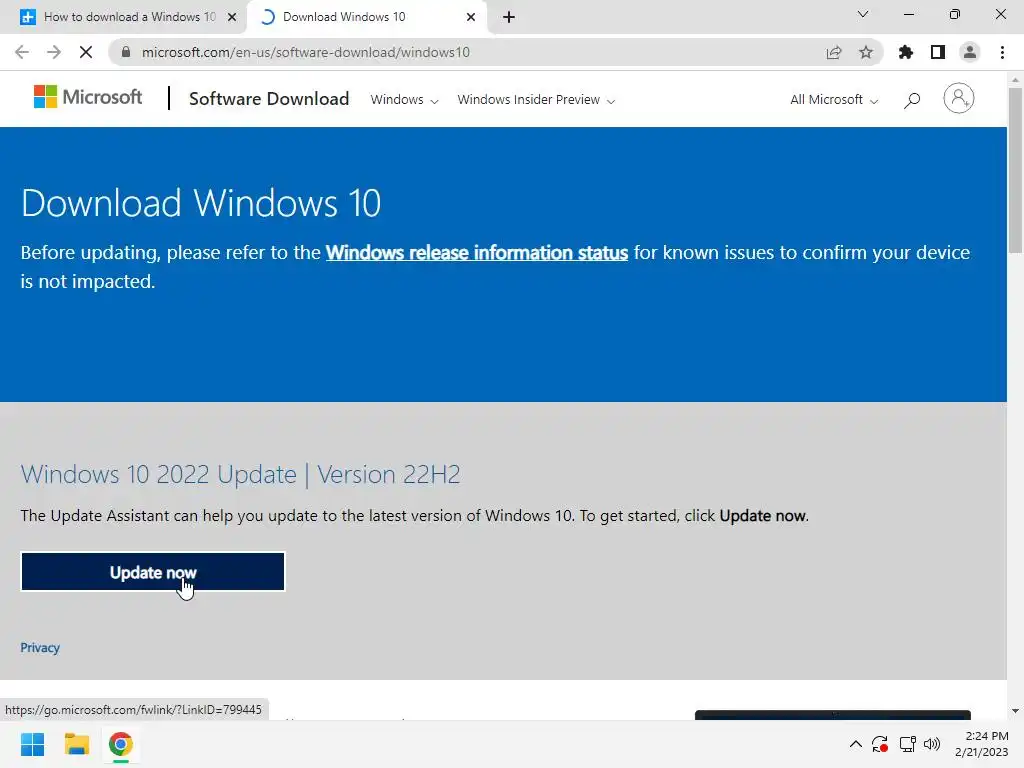Open a new tab with plus button
1024x768 pixels.
point(509,17)
